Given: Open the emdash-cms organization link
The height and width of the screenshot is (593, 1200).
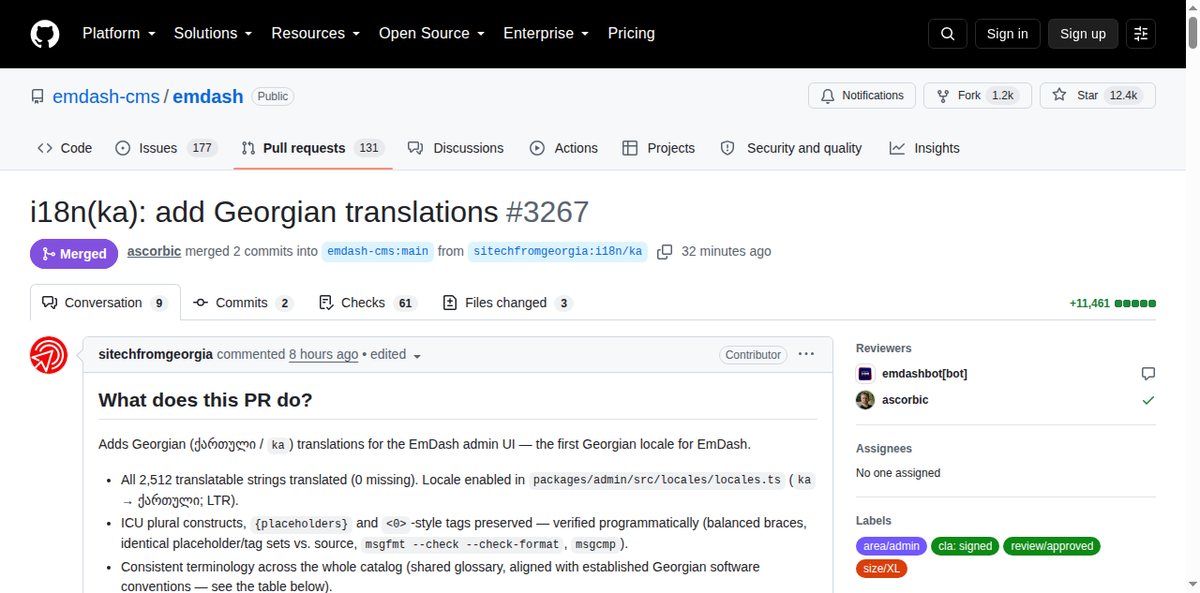Looking at the screenshot, I should [x=108, y=97].
